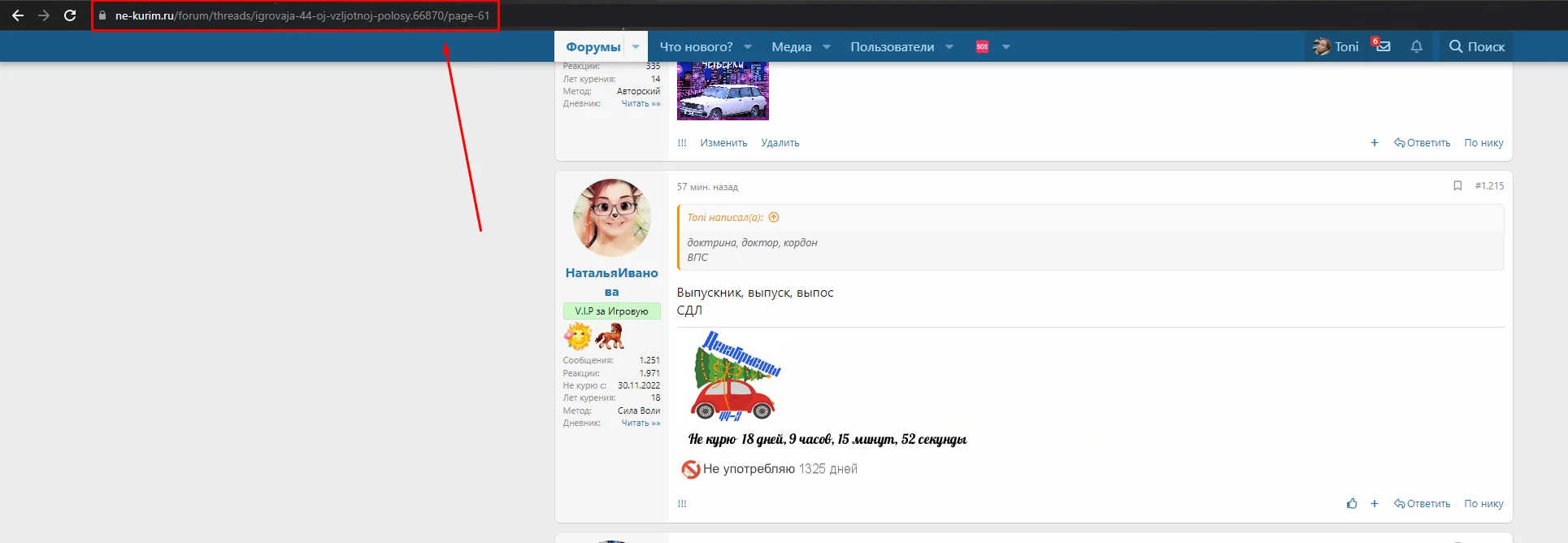Click the + multi-quote on post #1.215
This screenshot has height=543, width=1568.
[x=1375, y=504]
